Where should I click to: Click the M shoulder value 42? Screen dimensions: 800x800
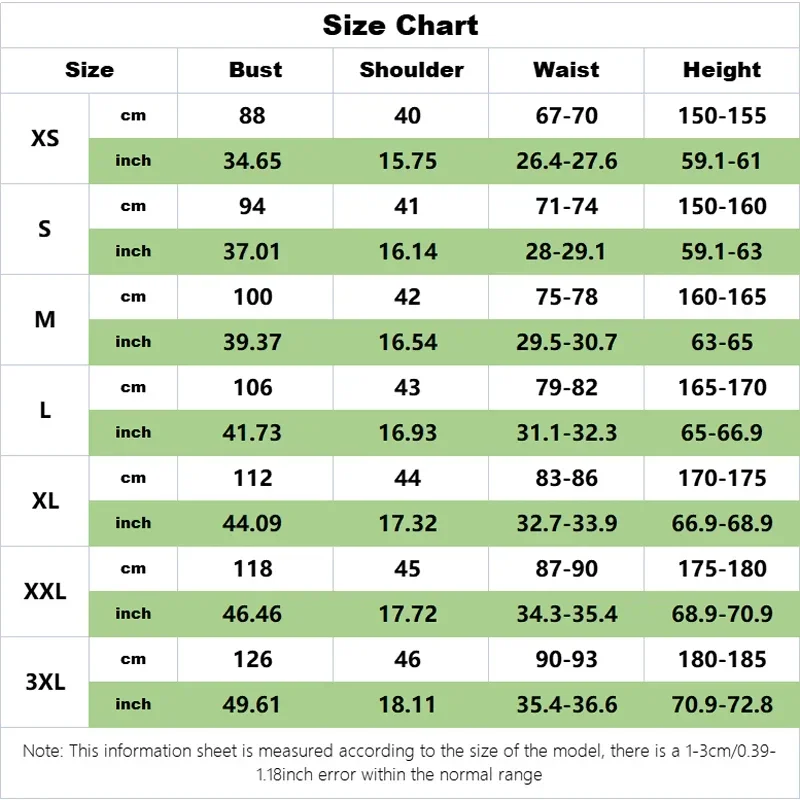pyautogui.click(x=407, y=297)
